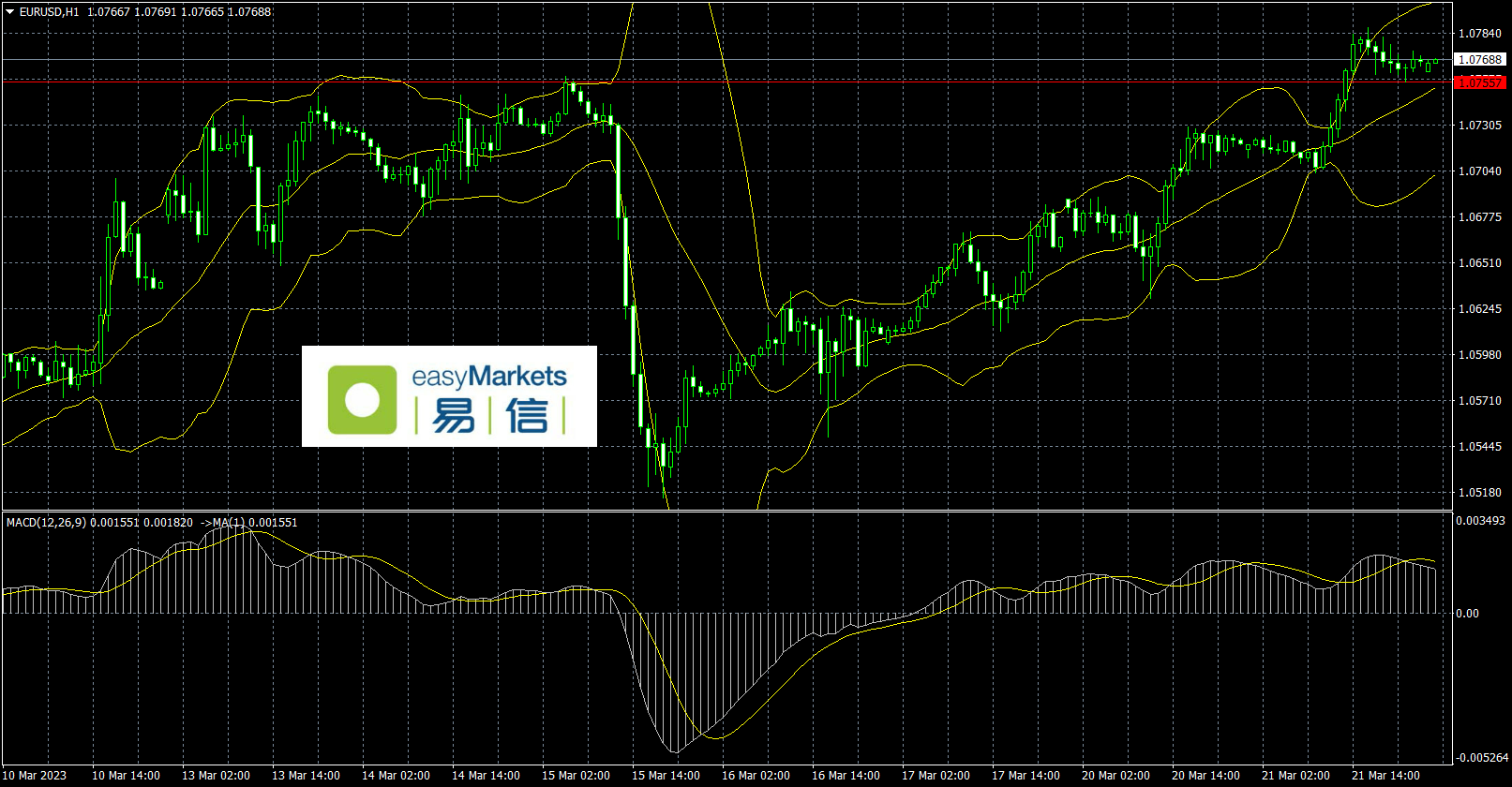
Task: Click MACD scale value -0.005264
Action: click(1482, 758)
